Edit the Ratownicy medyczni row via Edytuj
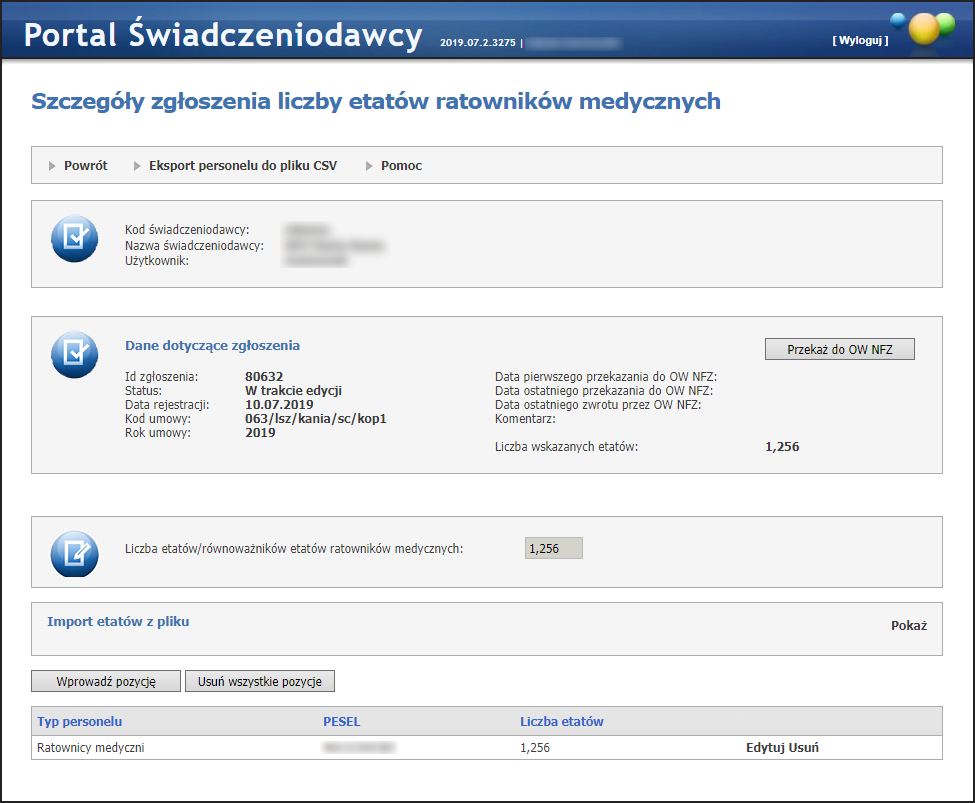This screenshot has height=803, width=975. (x=765, y=748)
